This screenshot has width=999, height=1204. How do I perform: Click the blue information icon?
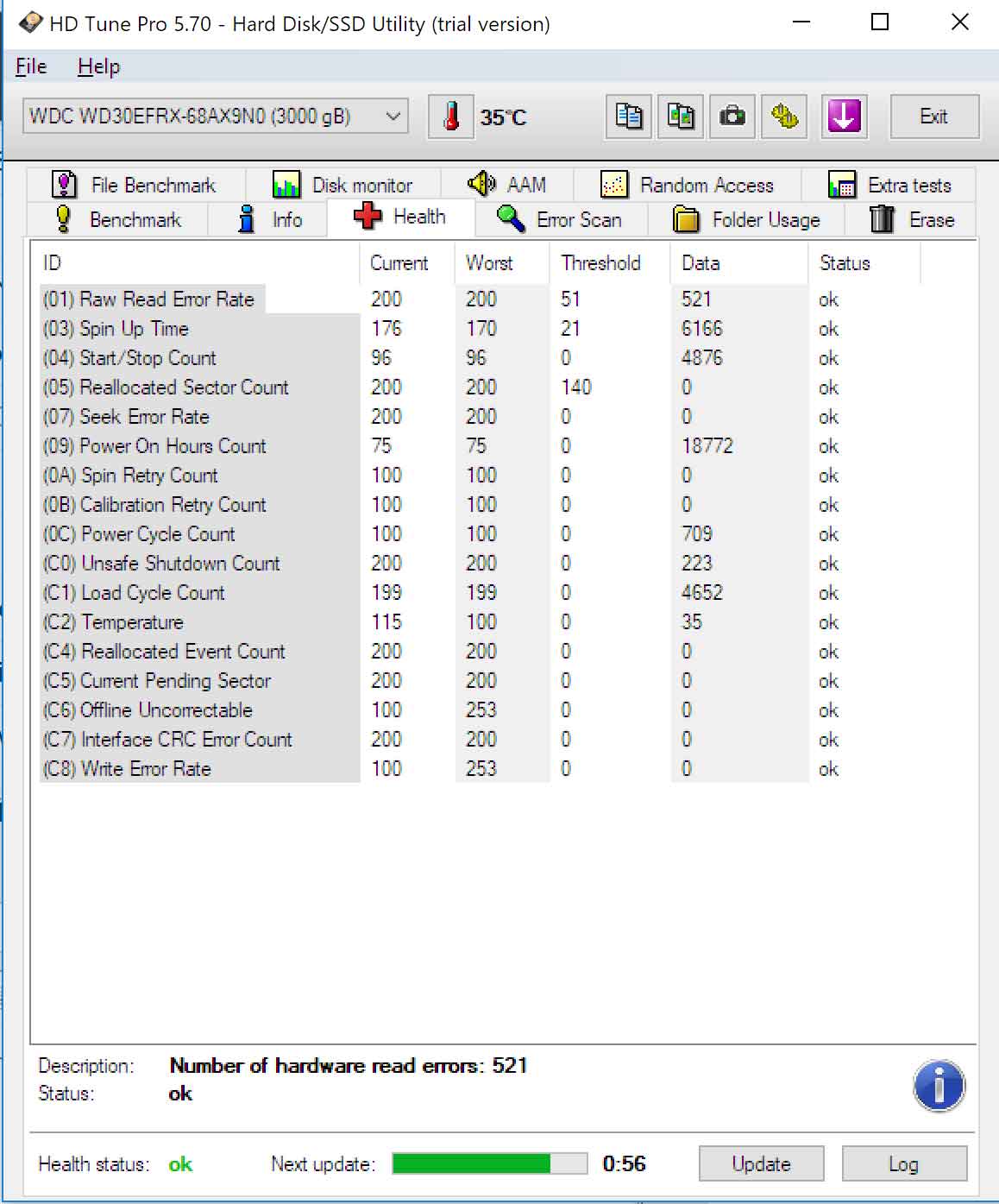939,1086
